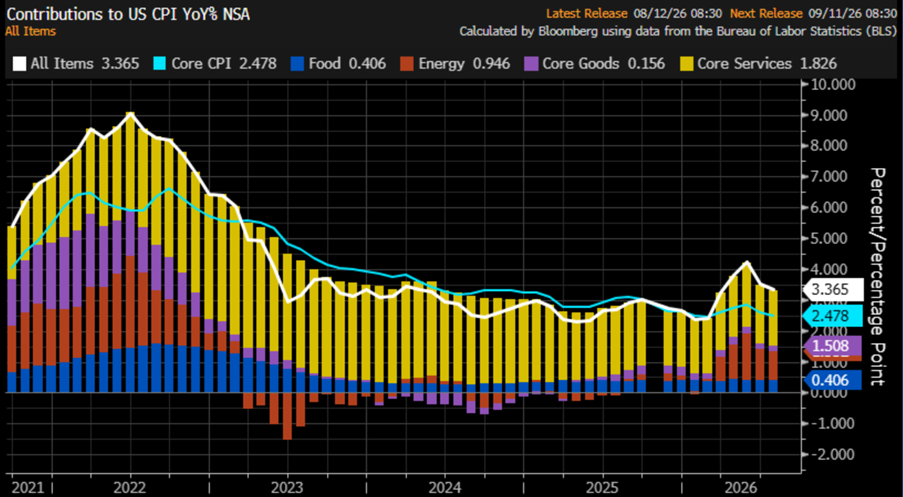Click the 2025 x-axis label
903x497 pixels.
[x=602, y=488]
